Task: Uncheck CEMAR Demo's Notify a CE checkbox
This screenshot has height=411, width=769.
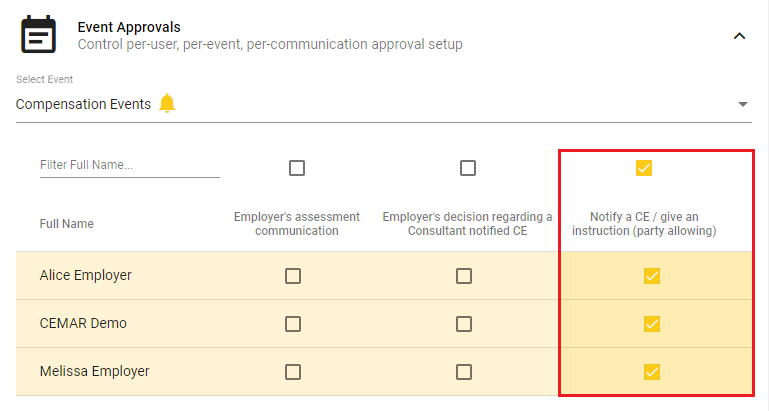Action: pos(651,324)
